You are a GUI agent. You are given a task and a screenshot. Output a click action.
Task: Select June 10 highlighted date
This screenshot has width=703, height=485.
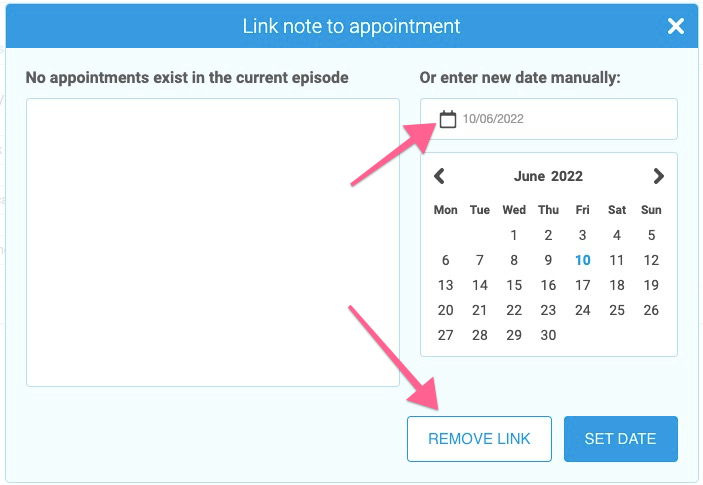[x=583, y=260]
